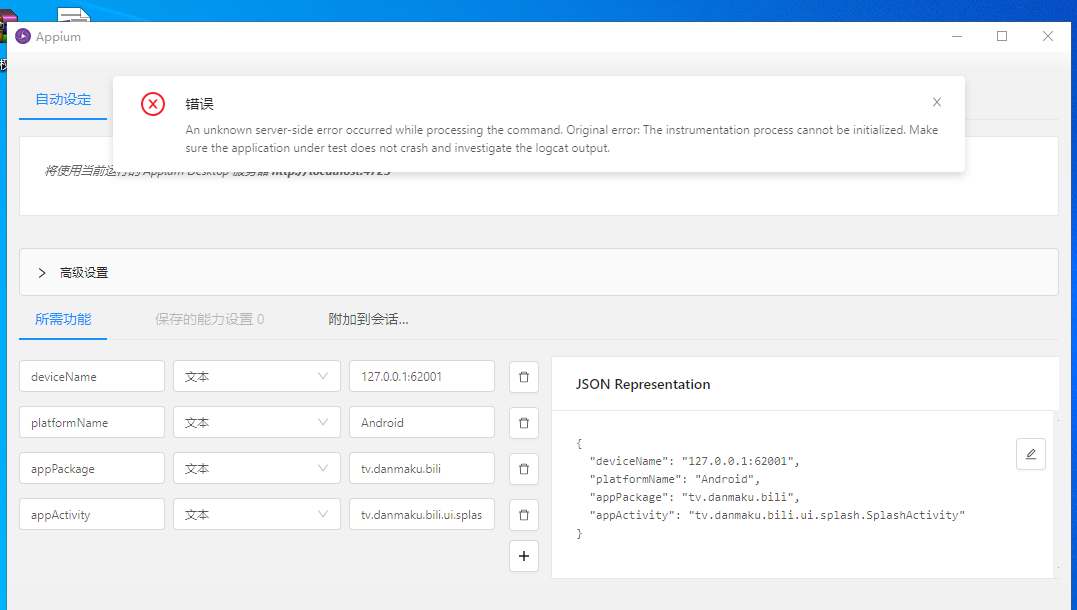1077x610 pixels.
Task: Open the type dropdown for platformName
Action: 256,423
